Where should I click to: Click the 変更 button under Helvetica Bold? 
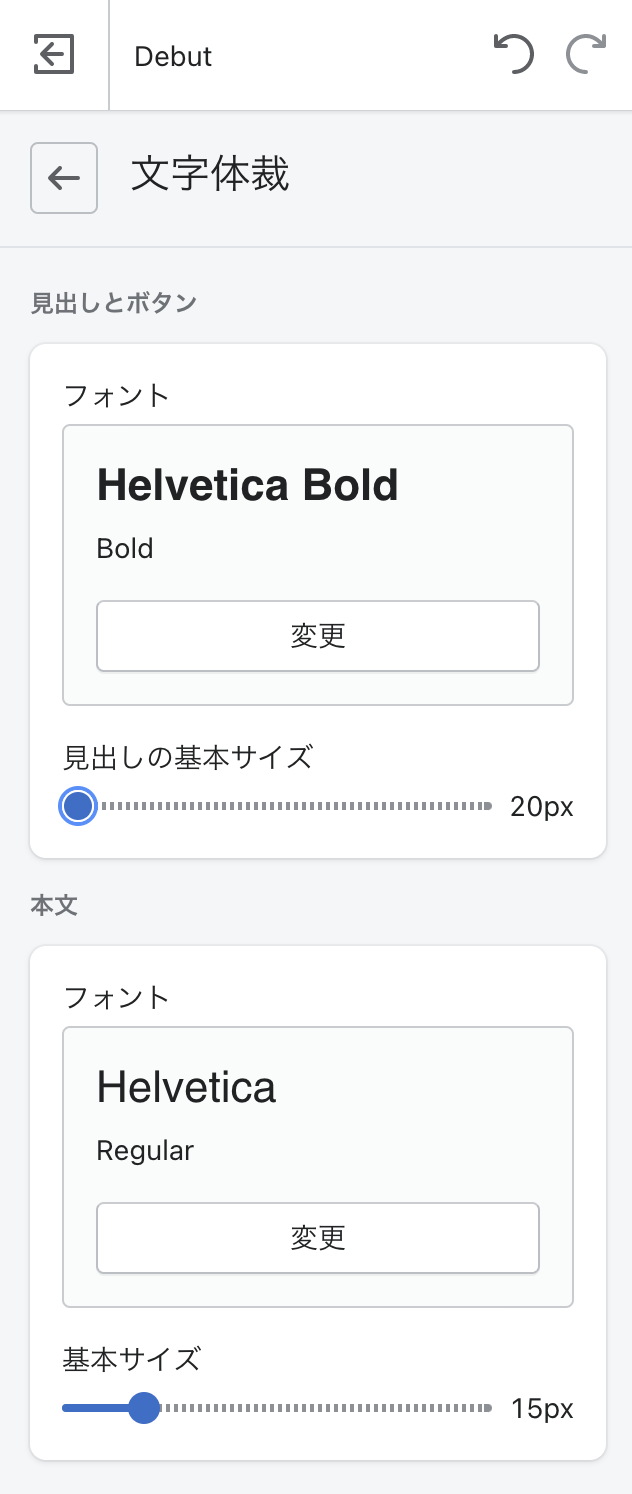(318, 636)
